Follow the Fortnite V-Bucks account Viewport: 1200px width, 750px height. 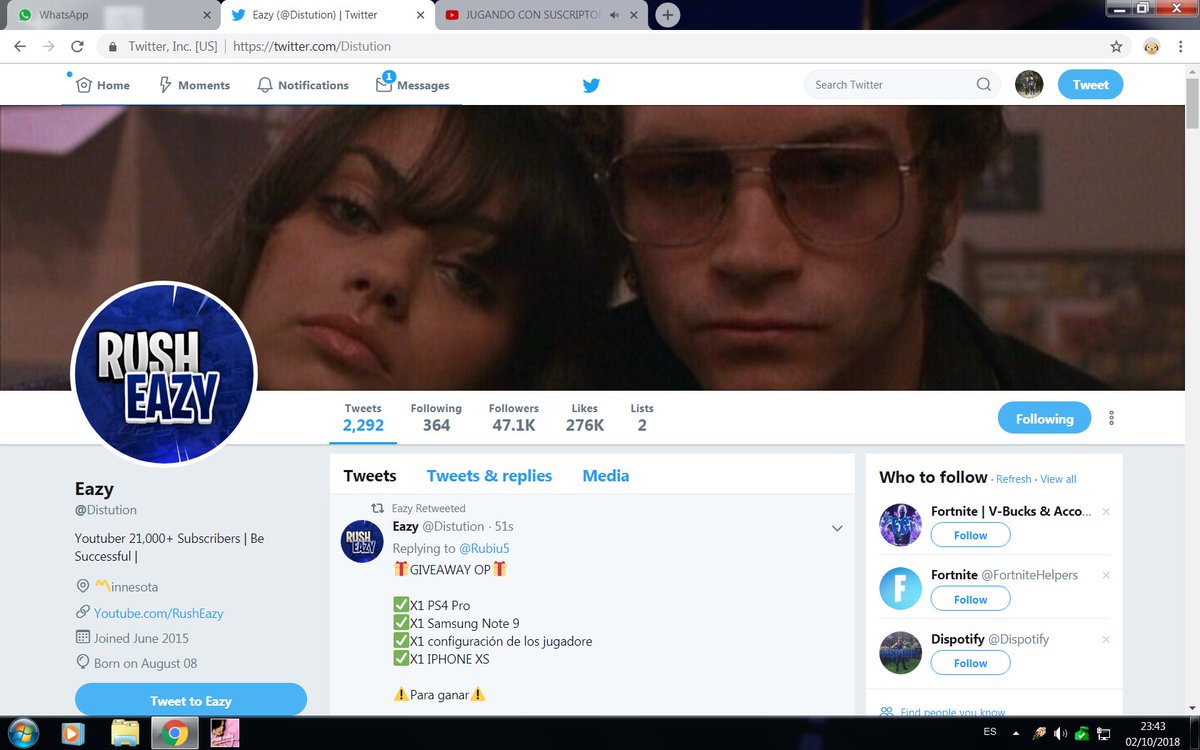[970, 535]
